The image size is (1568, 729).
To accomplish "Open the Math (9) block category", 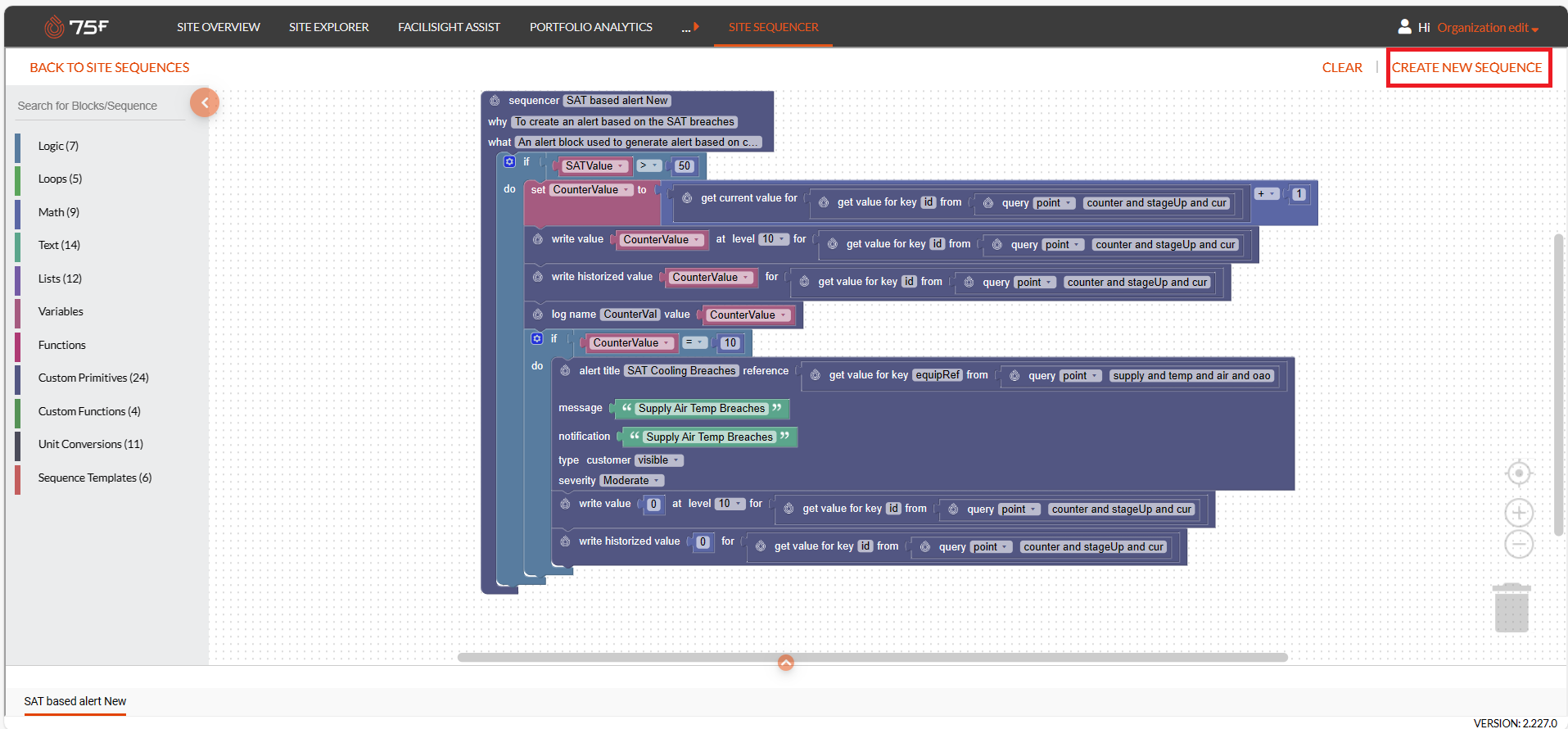I will tap(59, 212).
